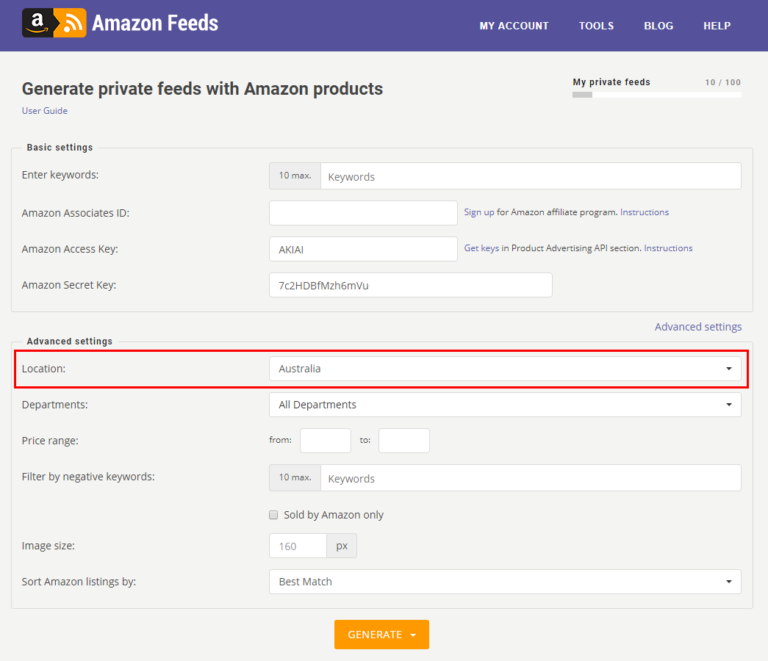Follow the Sign up affiliate link
The image size is (768, 661).
(x=479, y=212)
